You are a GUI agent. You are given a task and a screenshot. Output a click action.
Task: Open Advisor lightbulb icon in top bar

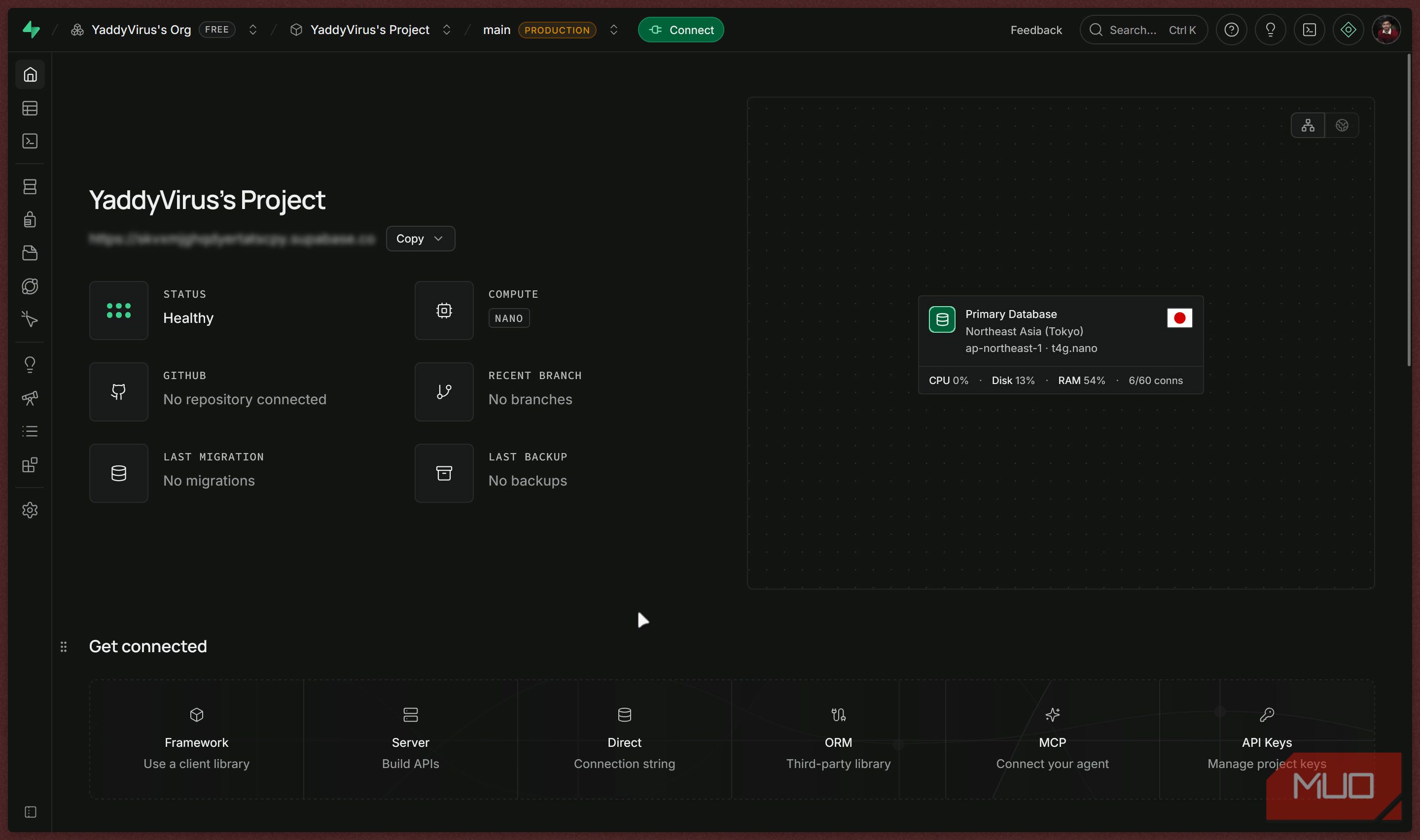point(1271,30)
